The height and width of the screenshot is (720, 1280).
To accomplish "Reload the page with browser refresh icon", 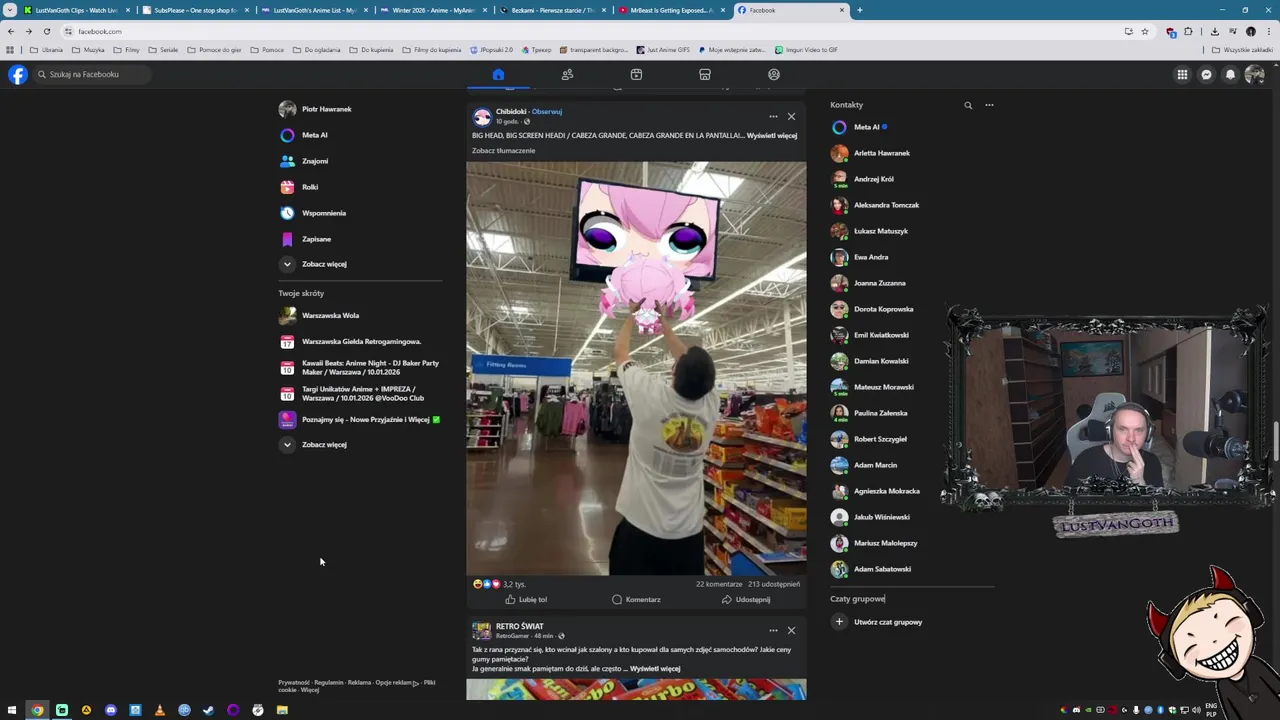I will [x=46, y=31].
